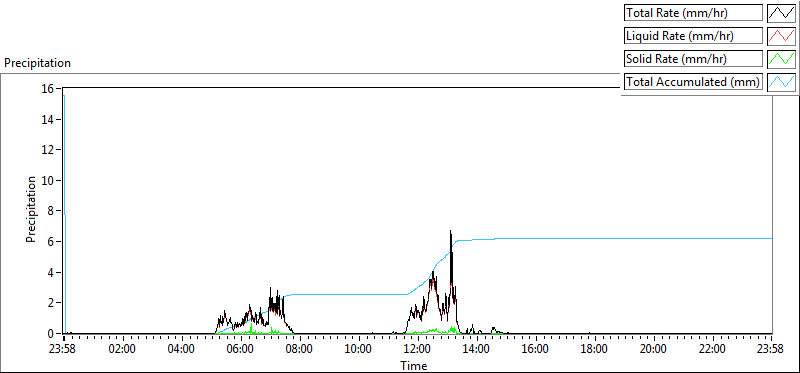Click the 10:00 time axis label
The width and height of the screenshot is (800, 373).
[x=359, y=350]
